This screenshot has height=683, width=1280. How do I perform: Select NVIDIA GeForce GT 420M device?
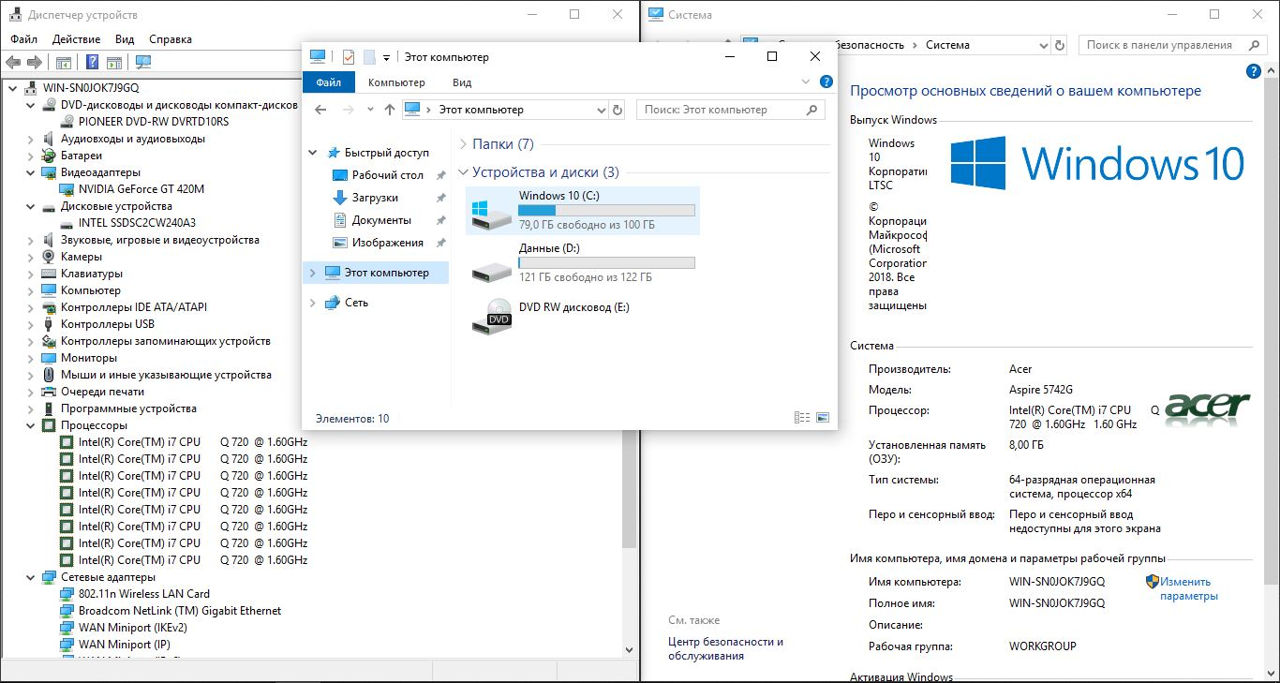tap(140, 189)
